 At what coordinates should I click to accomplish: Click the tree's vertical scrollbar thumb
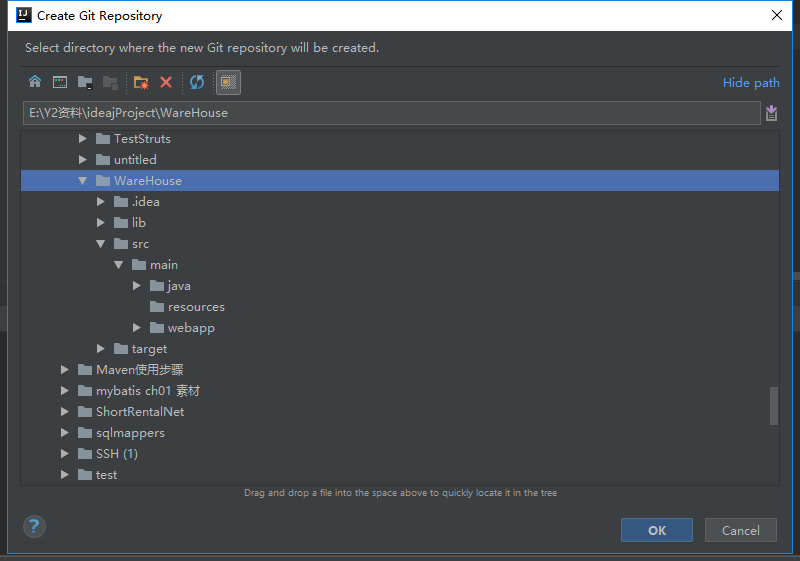774,406
